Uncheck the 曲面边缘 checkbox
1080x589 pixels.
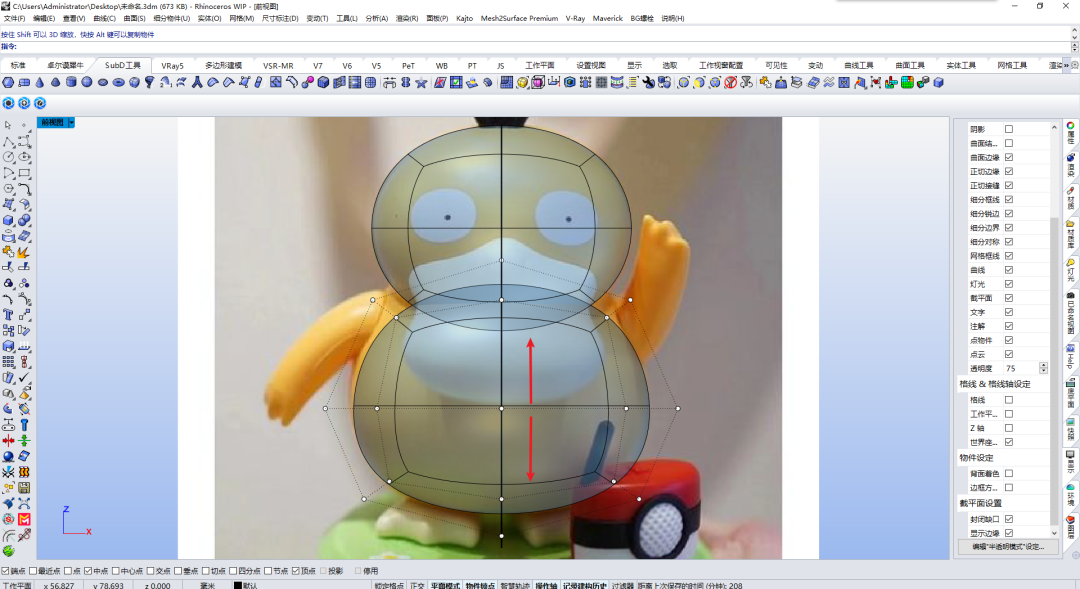pos(1009,157)
